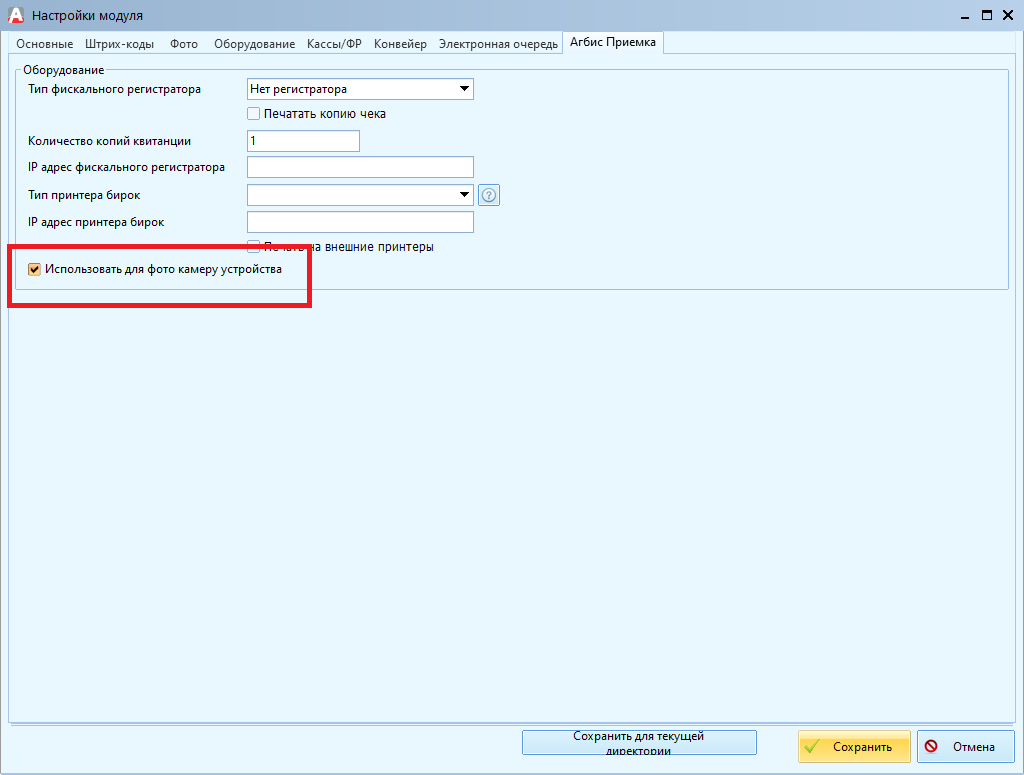The height and width of the screenshot is (775, 1024).
Task: Click the 'IP адрес принтера бирок' field
Action: point(360,222)
